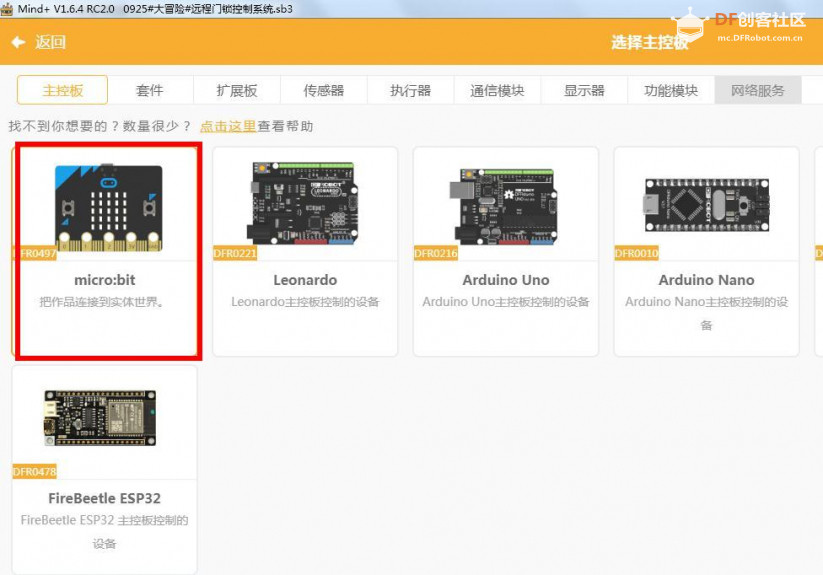
Task: Open the 通信模块 tab
Action: coord(497,90)
